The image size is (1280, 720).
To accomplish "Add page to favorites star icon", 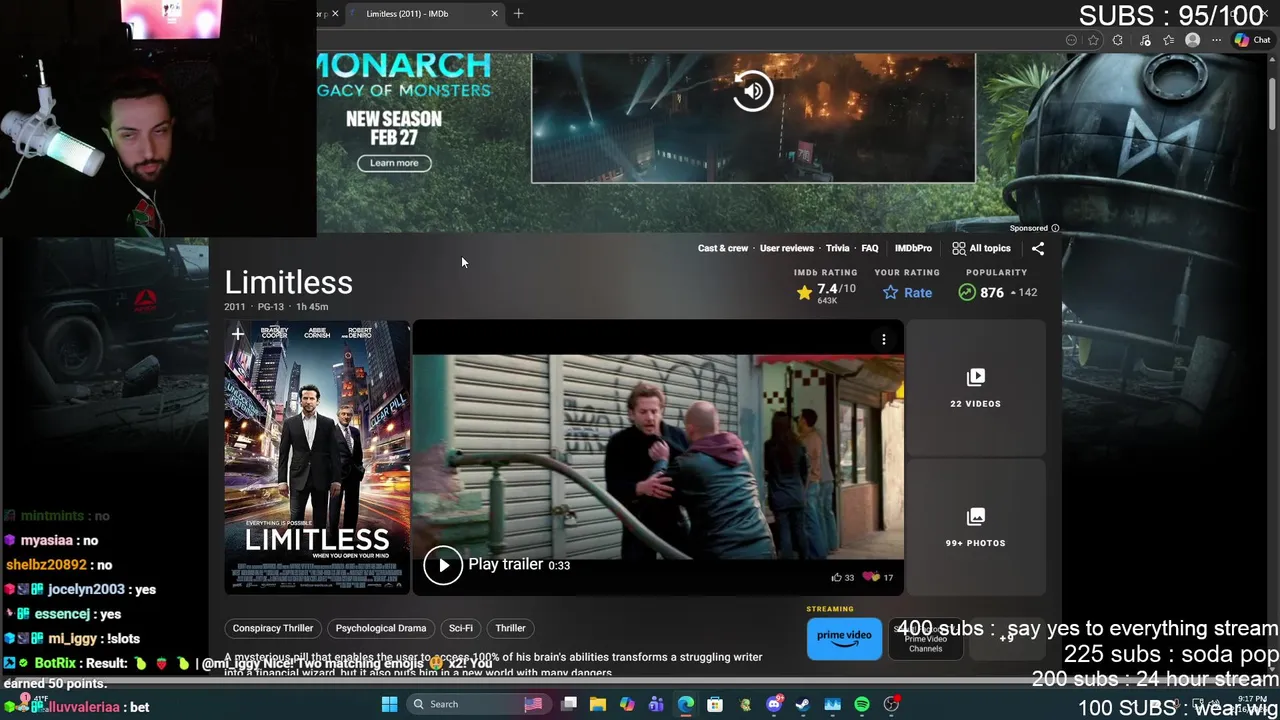I will coord(1093,40).
